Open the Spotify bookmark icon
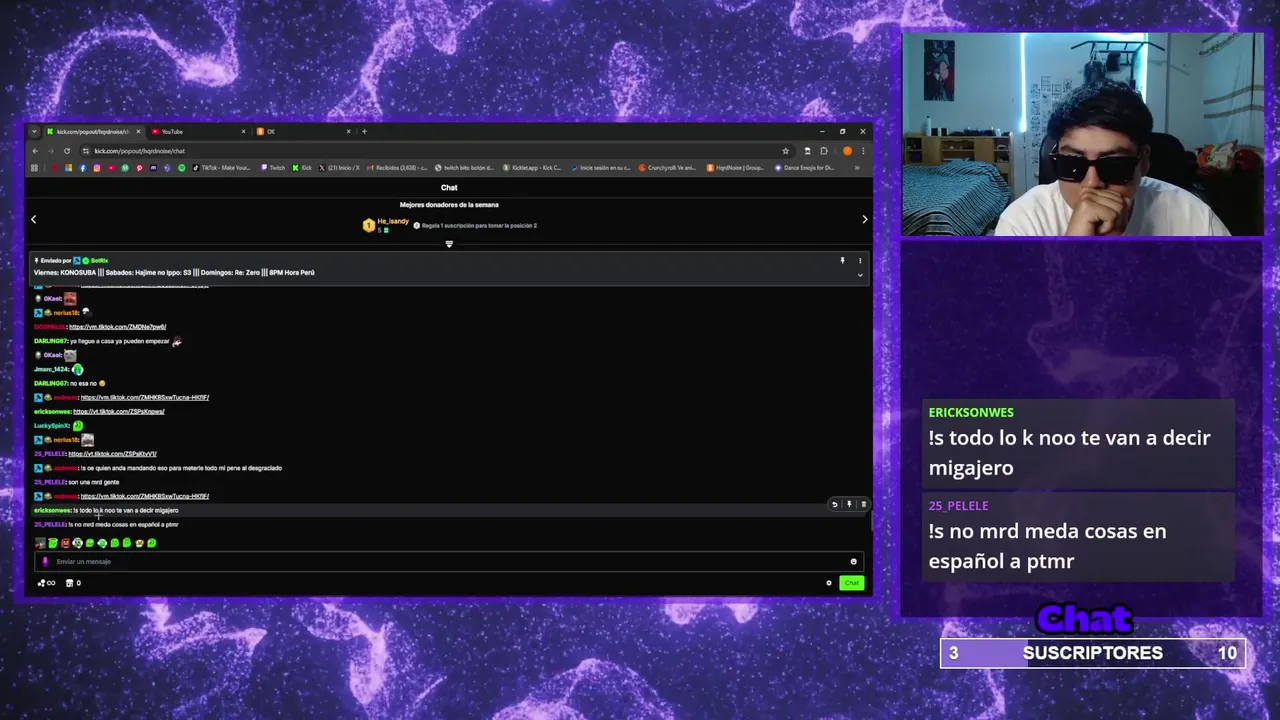 181,168
